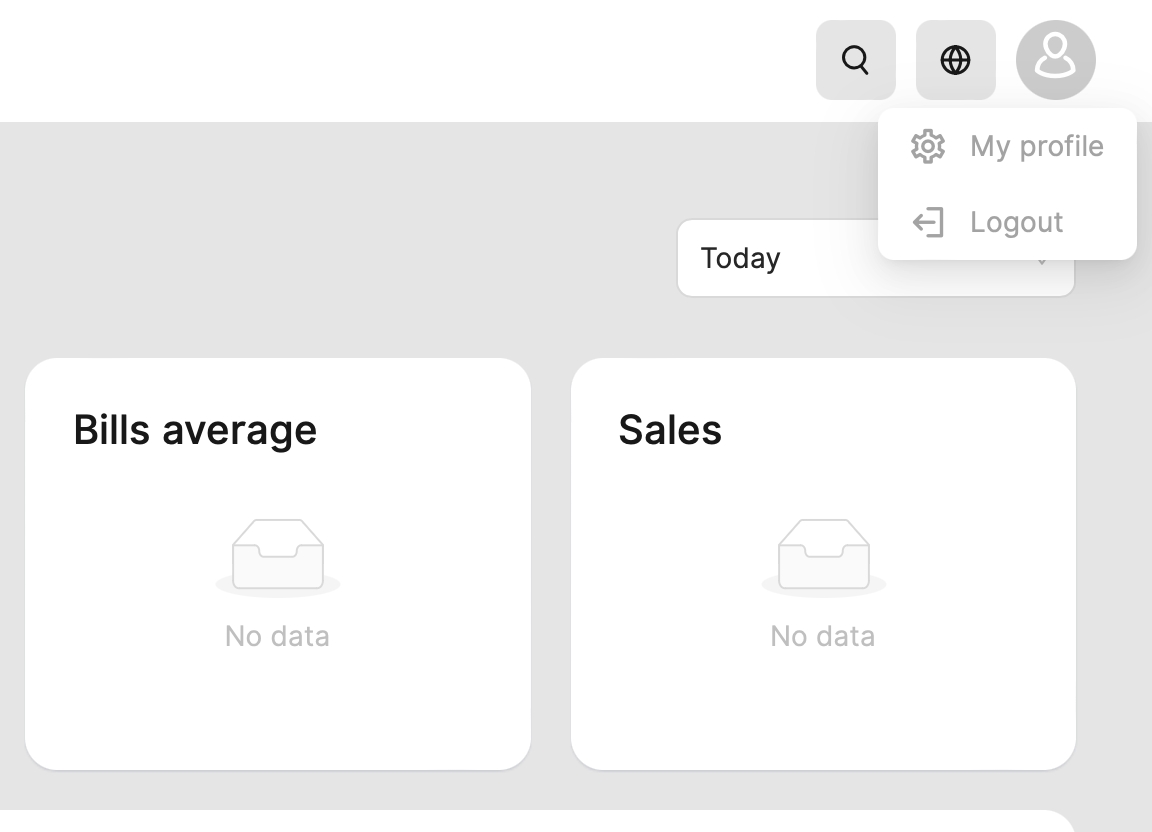Click the user avatar icon
Screen dimensions: 1152x832
1055,60
